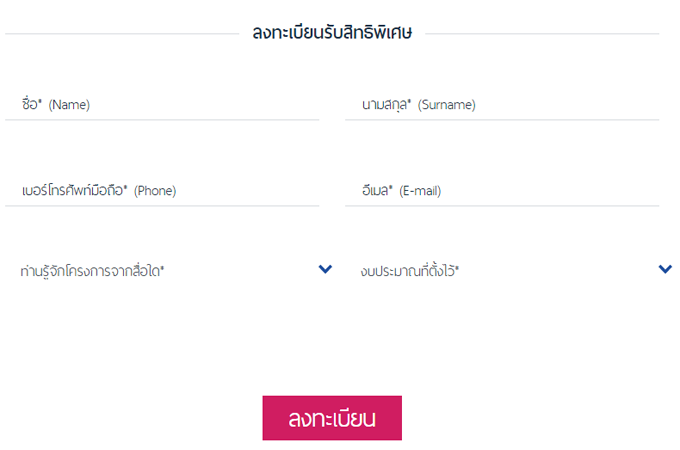The height and width of the screenshot is (450, 680).
Task: Click the ลงทะเบียนรับสิทธิพิเศษ heading
Action: (340, 34)
